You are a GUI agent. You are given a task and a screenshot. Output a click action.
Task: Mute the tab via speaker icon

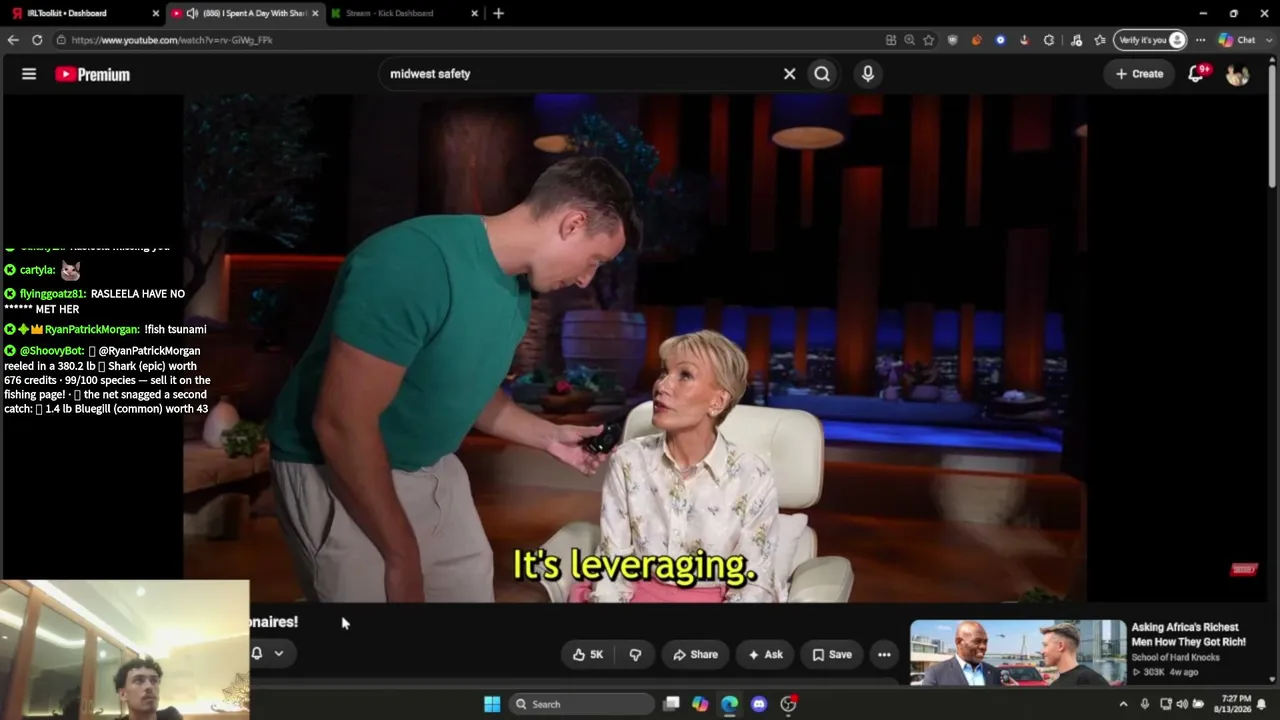coord(192,13)
